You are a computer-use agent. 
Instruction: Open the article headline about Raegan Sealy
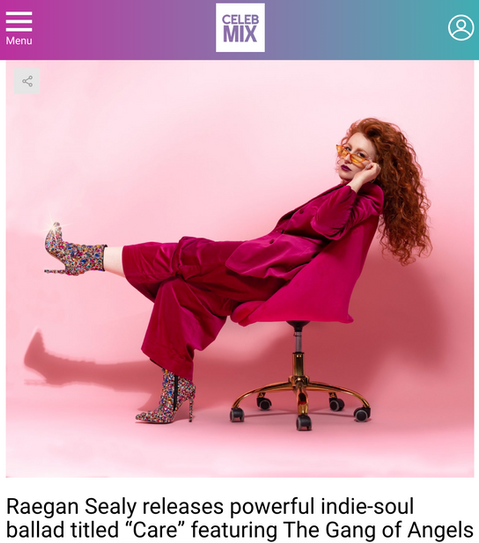click(240, 518)
